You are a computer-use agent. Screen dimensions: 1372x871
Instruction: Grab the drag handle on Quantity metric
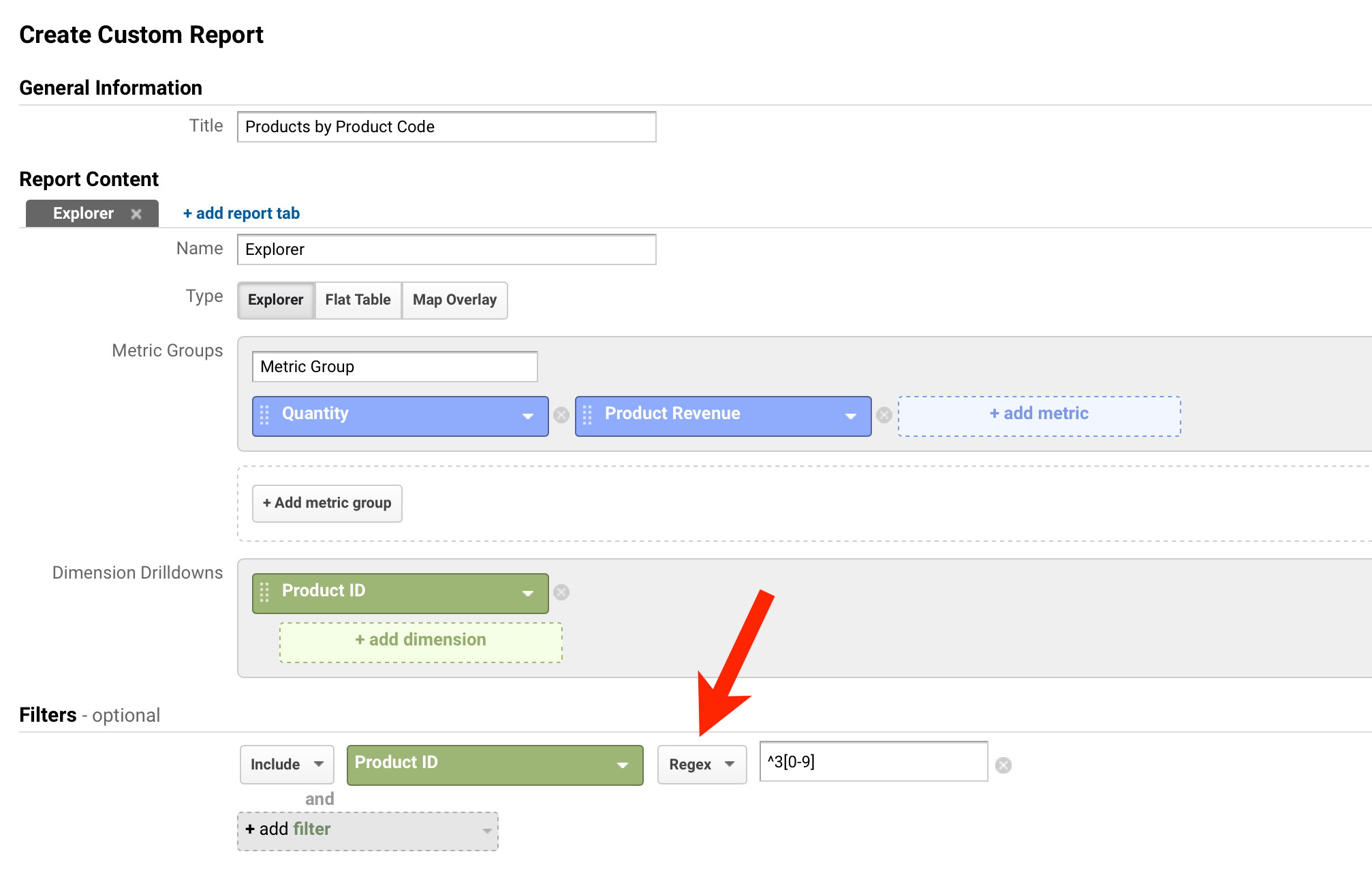(x=266, y=416)
